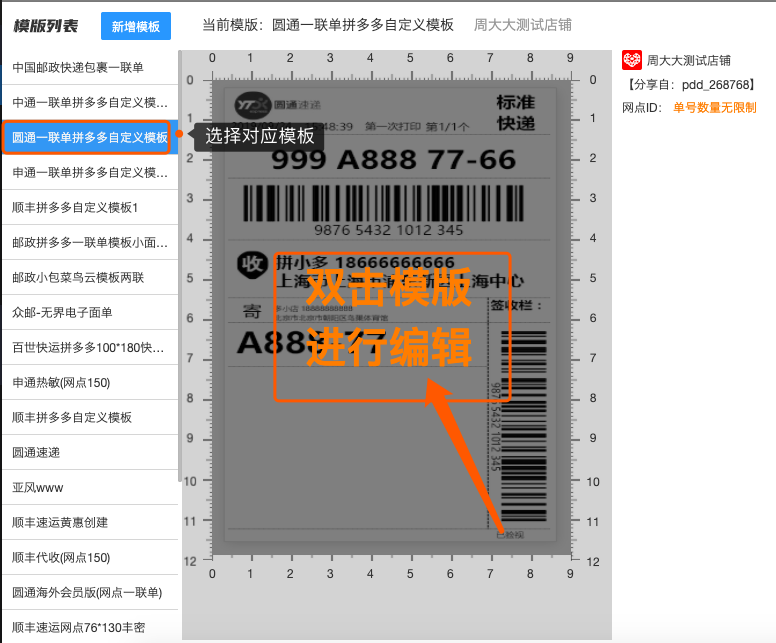Click the Pinduoduo store logo icon
This screenshot has height=643, width=776.
[x=631, y=60]
